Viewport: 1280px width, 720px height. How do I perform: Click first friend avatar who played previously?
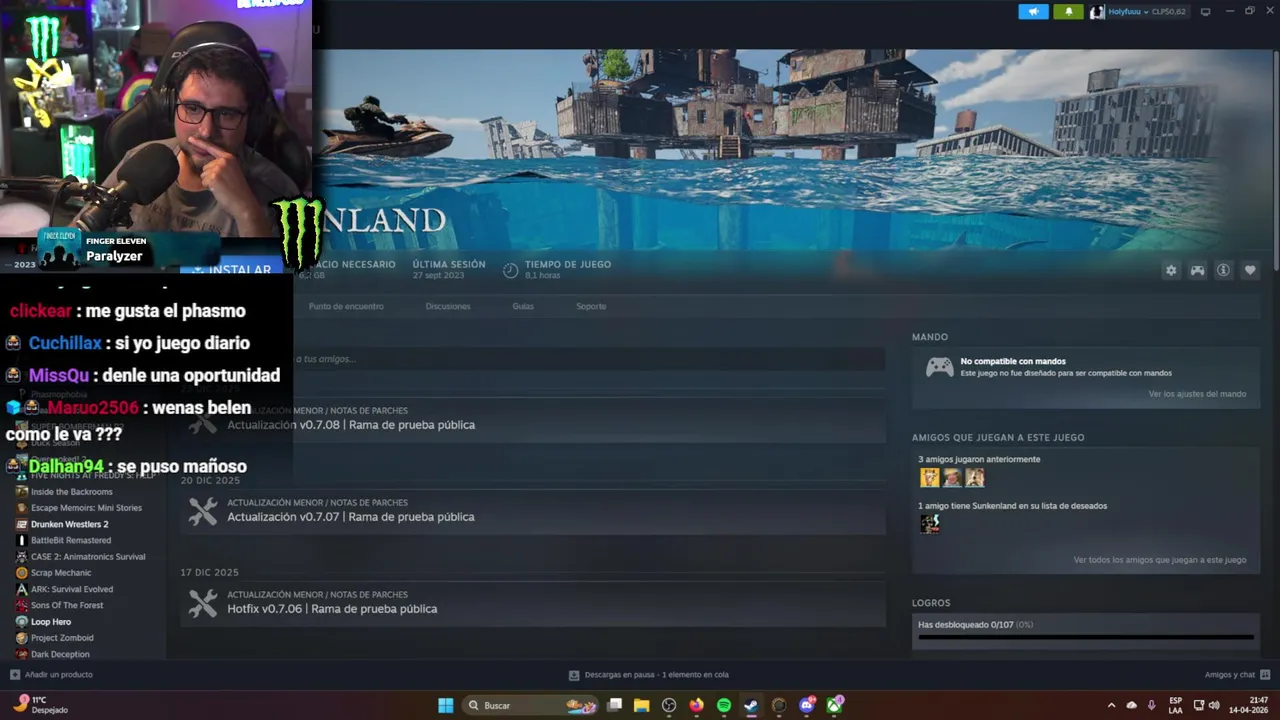[x=930, y=478]
